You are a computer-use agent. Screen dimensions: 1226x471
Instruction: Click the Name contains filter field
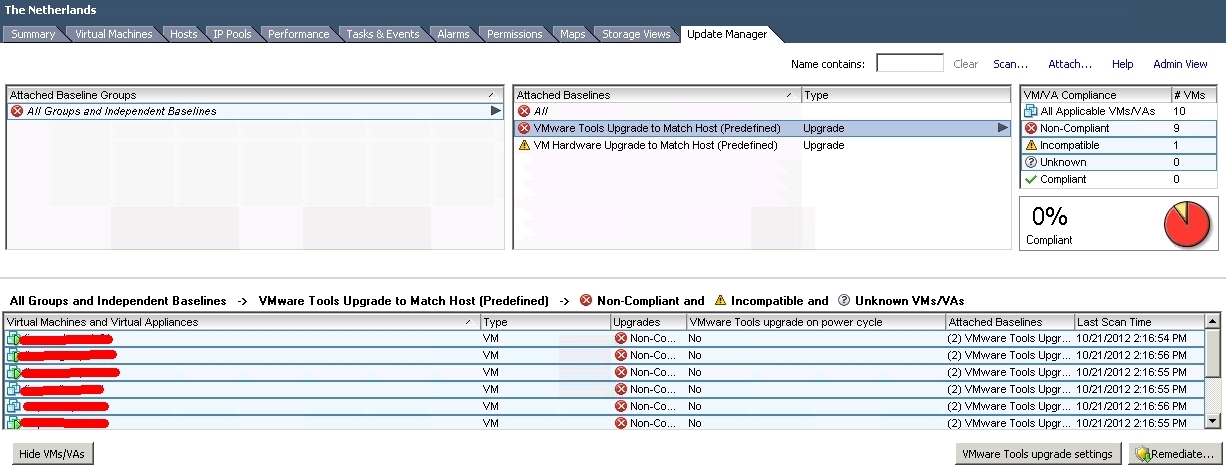pyautogui.click(x=910, y=64)
